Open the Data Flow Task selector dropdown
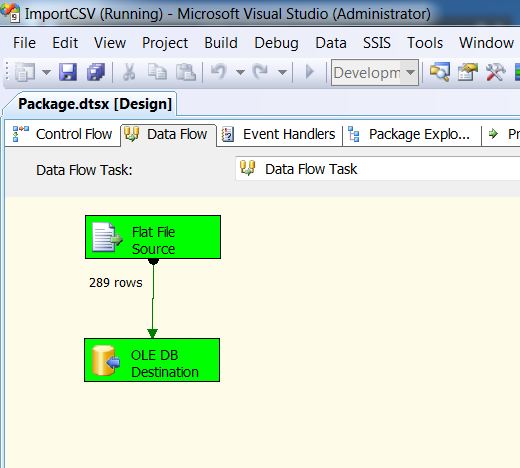The width and height of the screenshot is (520, 468). [x=377, y=169]
